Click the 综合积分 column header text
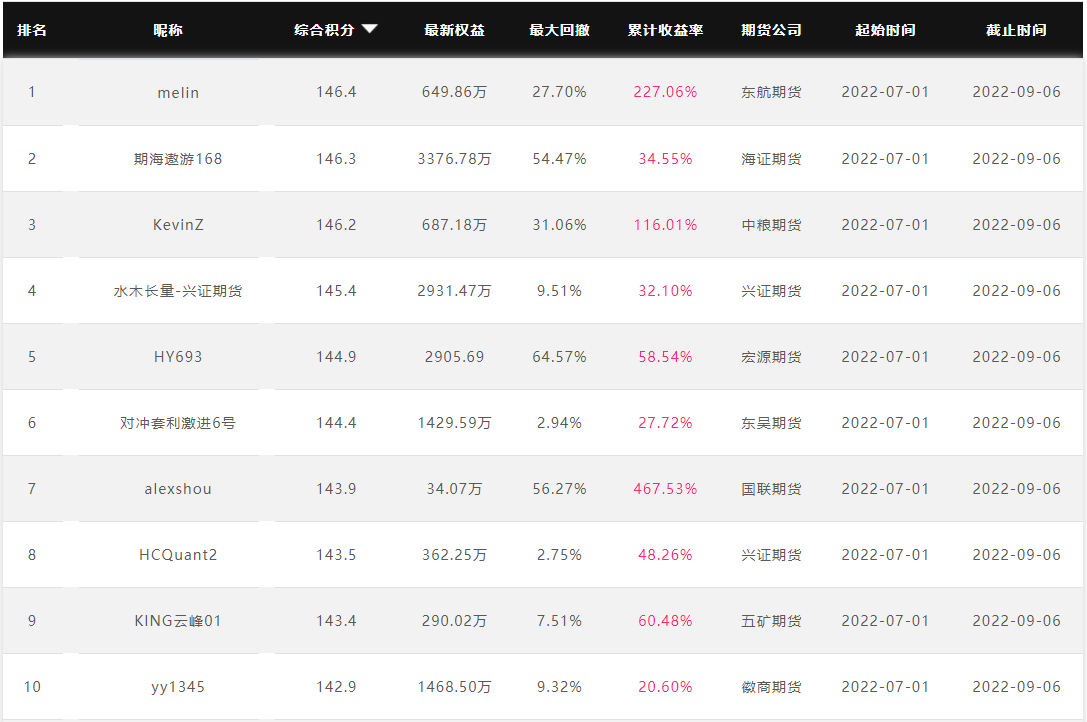 (324, 30)
